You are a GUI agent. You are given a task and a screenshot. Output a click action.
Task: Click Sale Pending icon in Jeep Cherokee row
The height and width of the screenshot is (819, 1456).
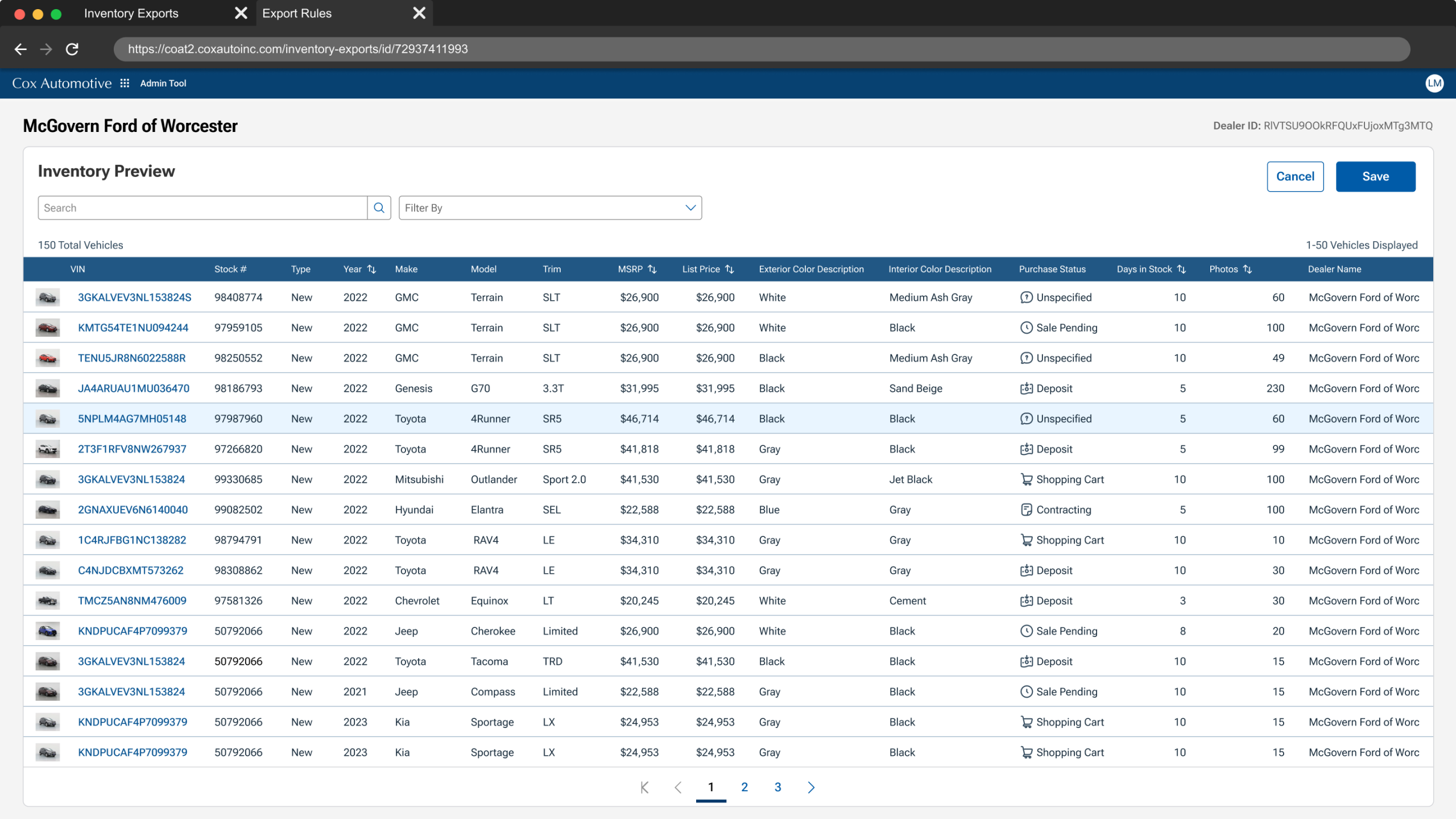(1026, 631)
